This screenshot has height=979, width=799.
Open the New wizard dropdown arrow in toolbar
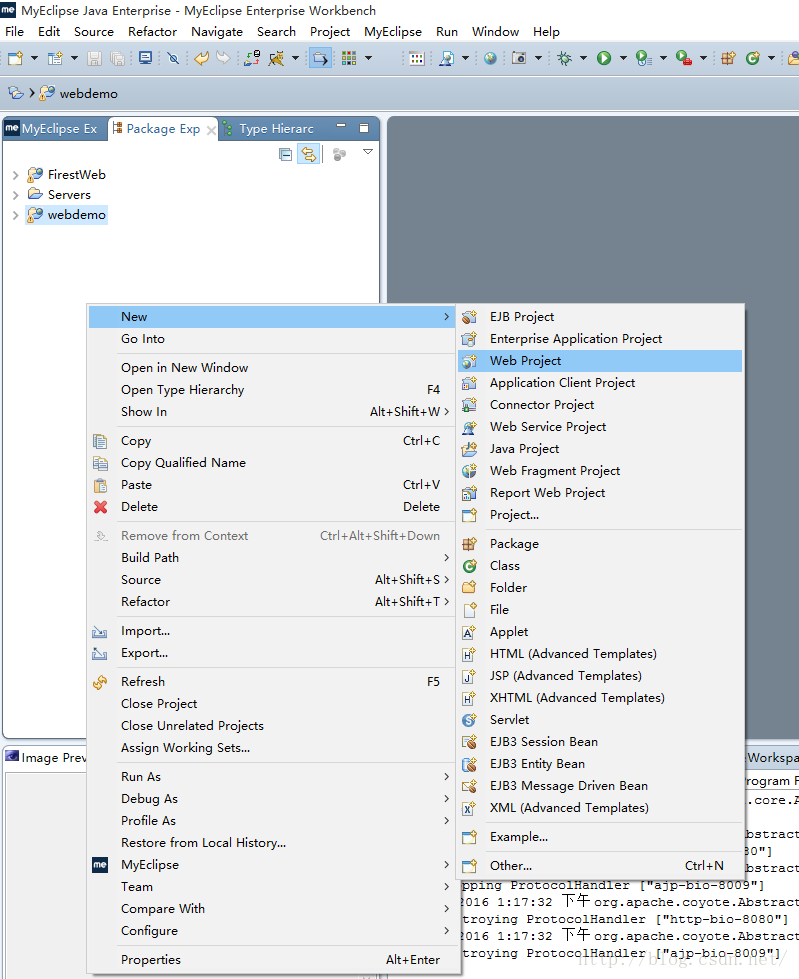(34, 58)
